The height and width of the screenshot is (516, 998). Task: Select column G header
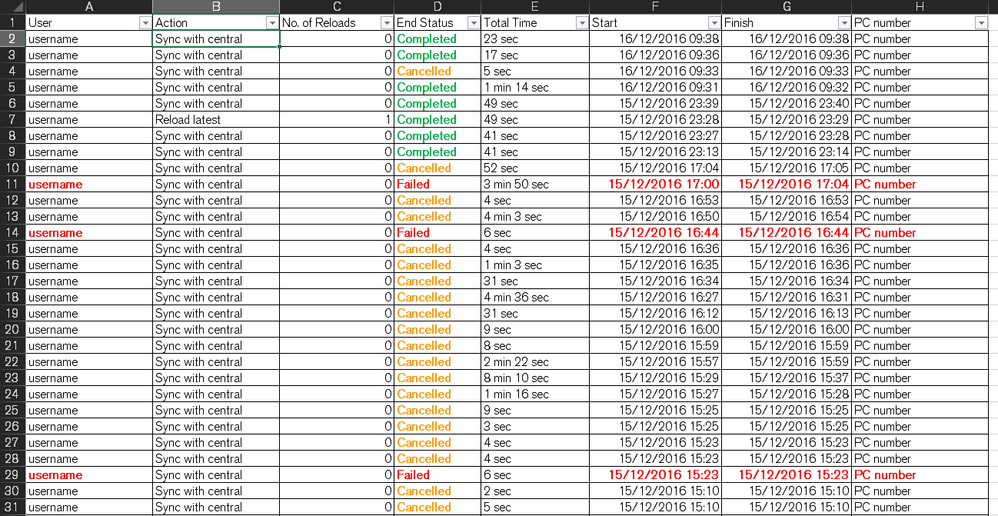click(786, 7)
